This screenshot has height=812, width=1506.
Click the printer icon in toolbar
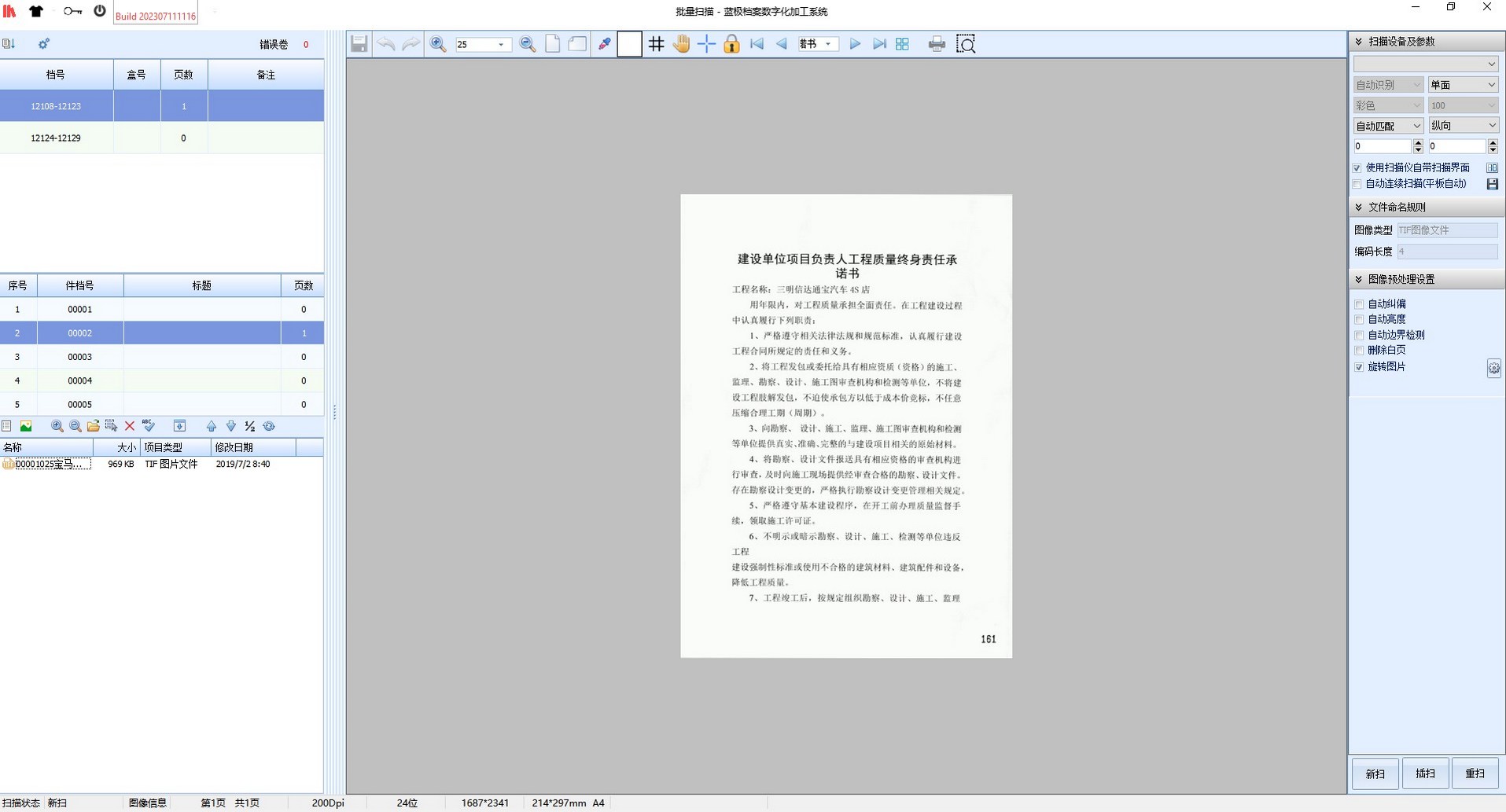coord(936,44)
